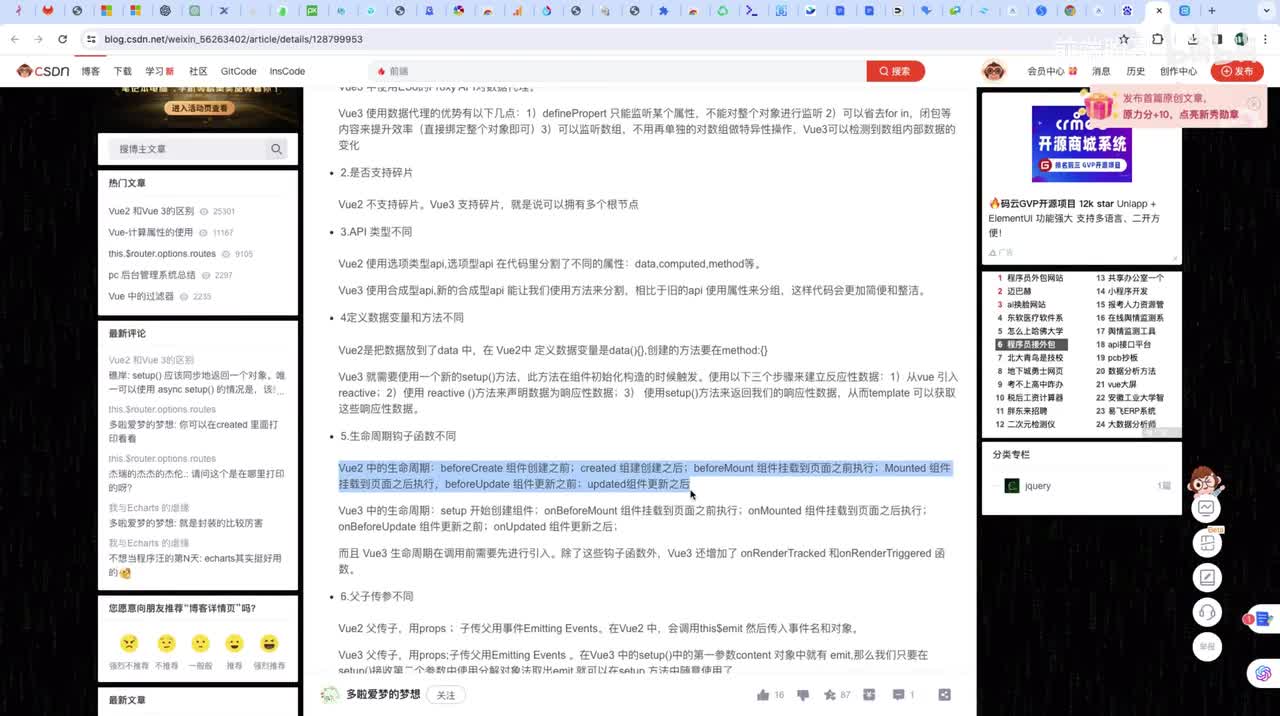Open the headset customer service icon
Image resolution: width=1280 pixels, height=716 pixels.
(1207, 612)
